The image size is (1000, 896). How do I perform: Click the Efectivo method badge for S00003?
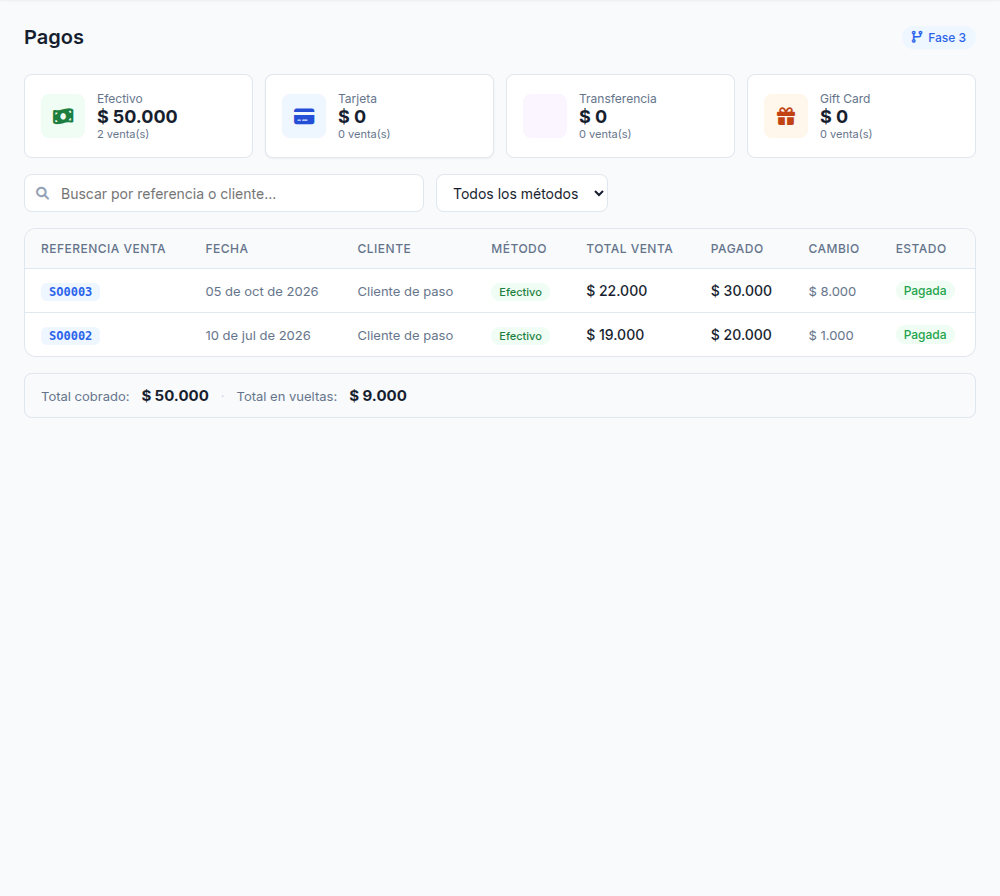520,292
